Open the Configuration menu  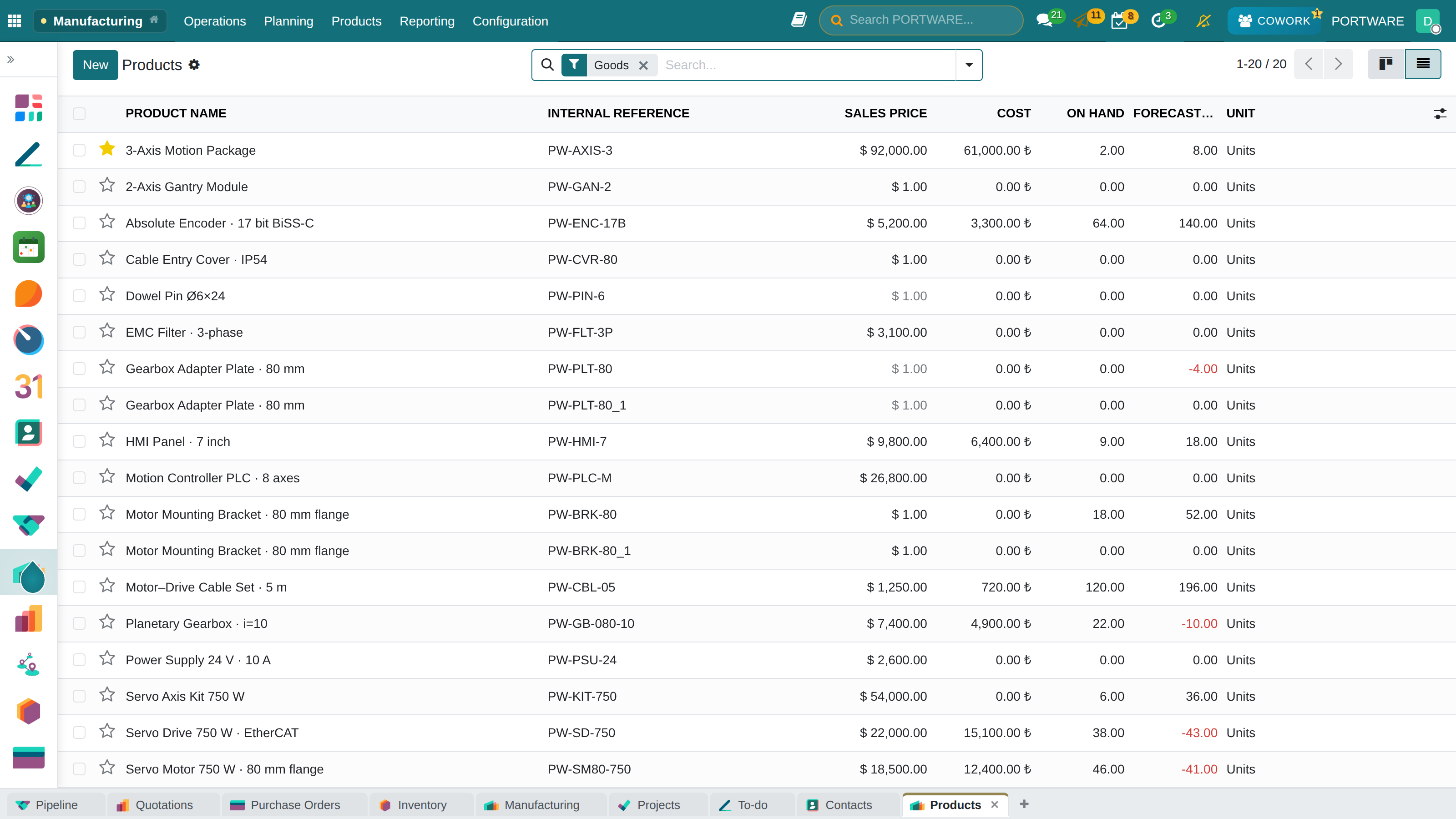pos(510,21)
